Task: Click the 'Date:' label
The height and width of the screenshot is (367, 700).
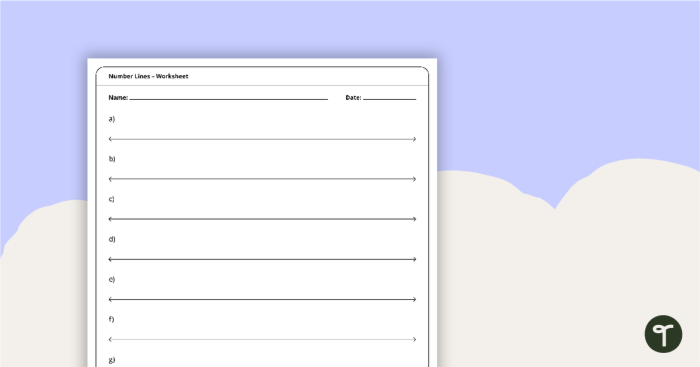Action: tap(353, 97)
